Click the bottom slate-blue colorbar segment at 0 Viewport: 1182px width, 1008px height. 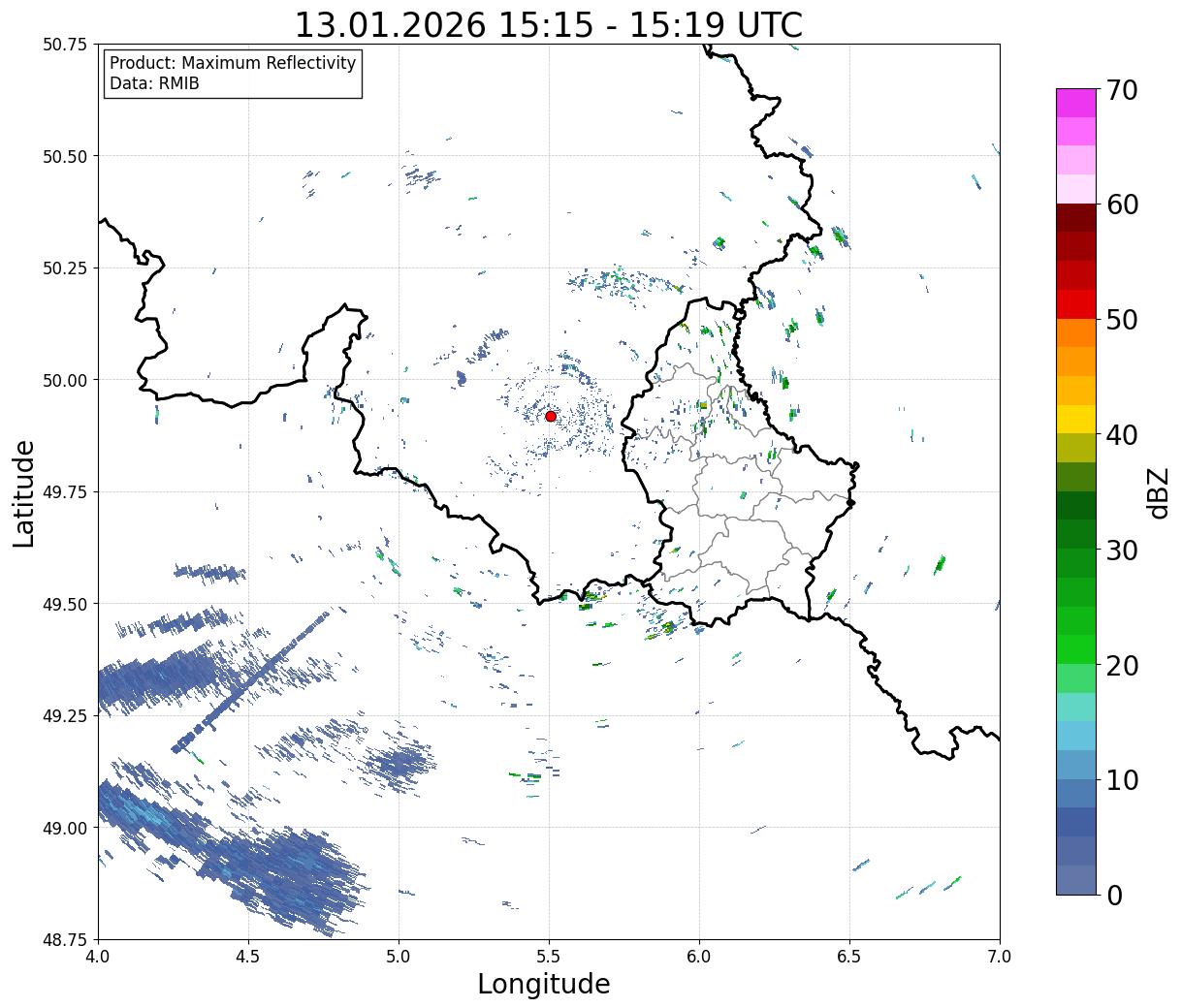pyautogui.click(x=1076, y=879)
